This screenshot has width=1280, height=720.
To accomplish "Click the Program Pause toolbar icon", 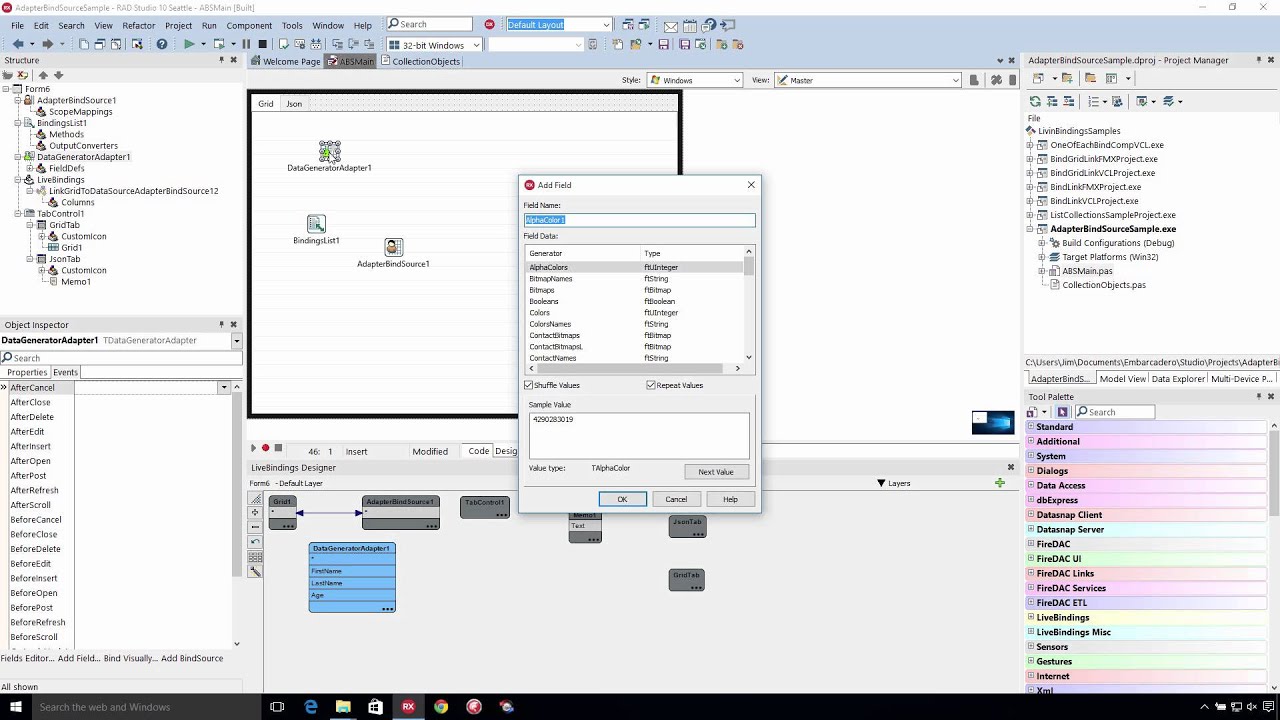I will (246, 44).
